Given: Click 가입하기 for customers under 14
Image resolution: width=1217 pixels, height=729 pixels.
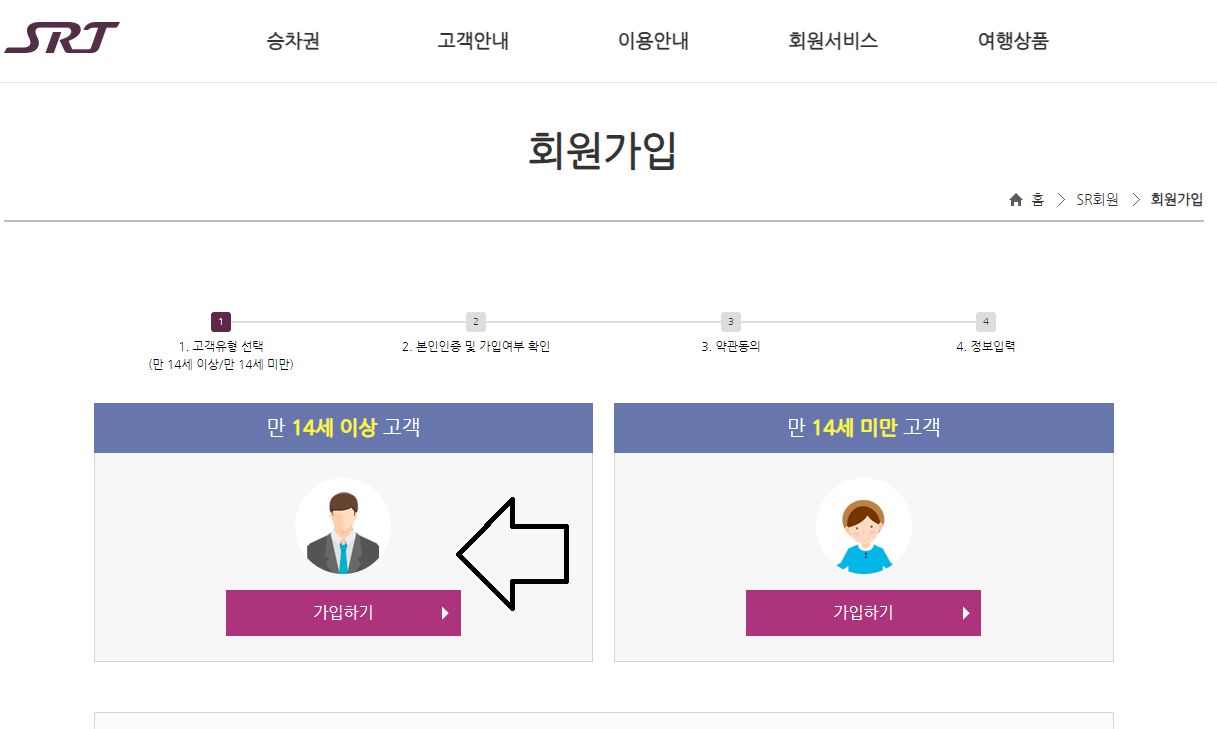Looking at the screenshot, I should pos(863,613).
